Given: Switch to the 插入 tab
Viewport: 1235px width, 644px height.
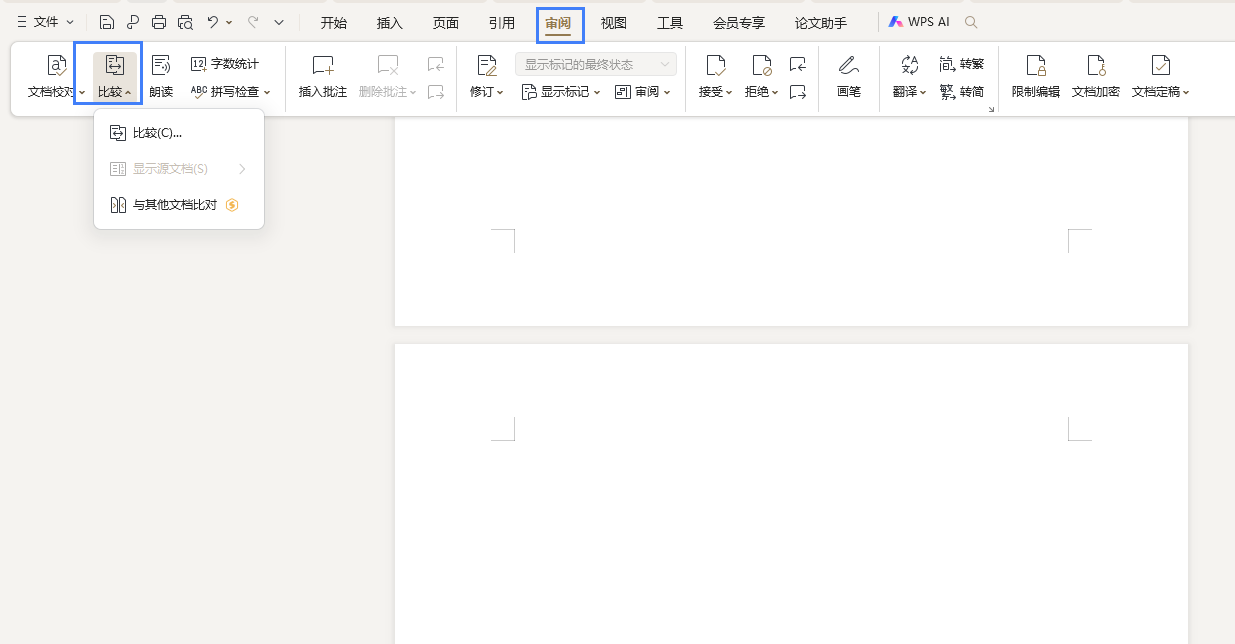Looking at the screenshot, I should (x=390, y=23).
